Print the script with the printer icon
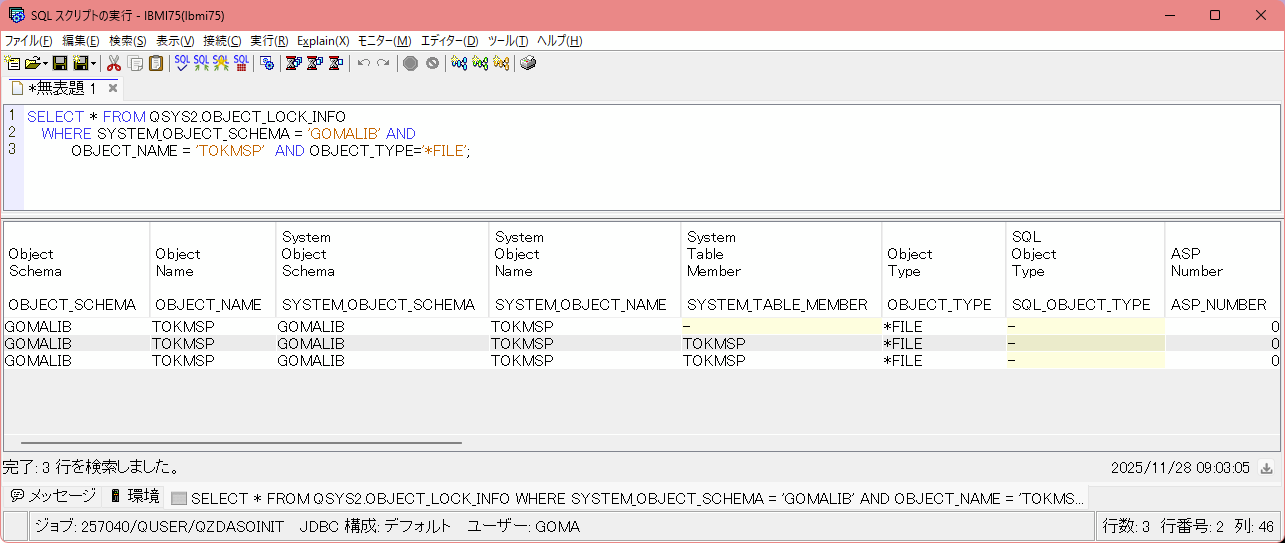This screenshot has height=543, width=1285. click(x=528, y=63)
